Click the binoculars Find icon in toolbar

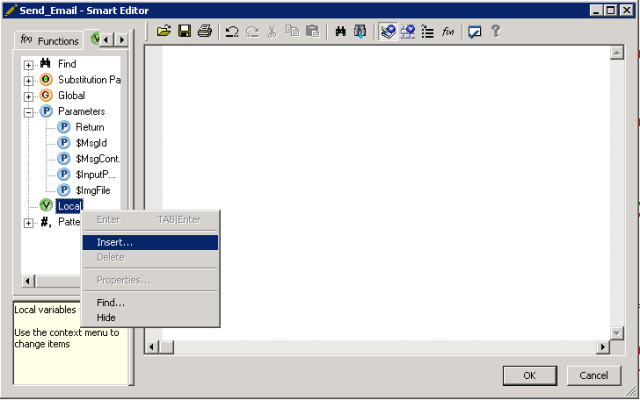341,31
